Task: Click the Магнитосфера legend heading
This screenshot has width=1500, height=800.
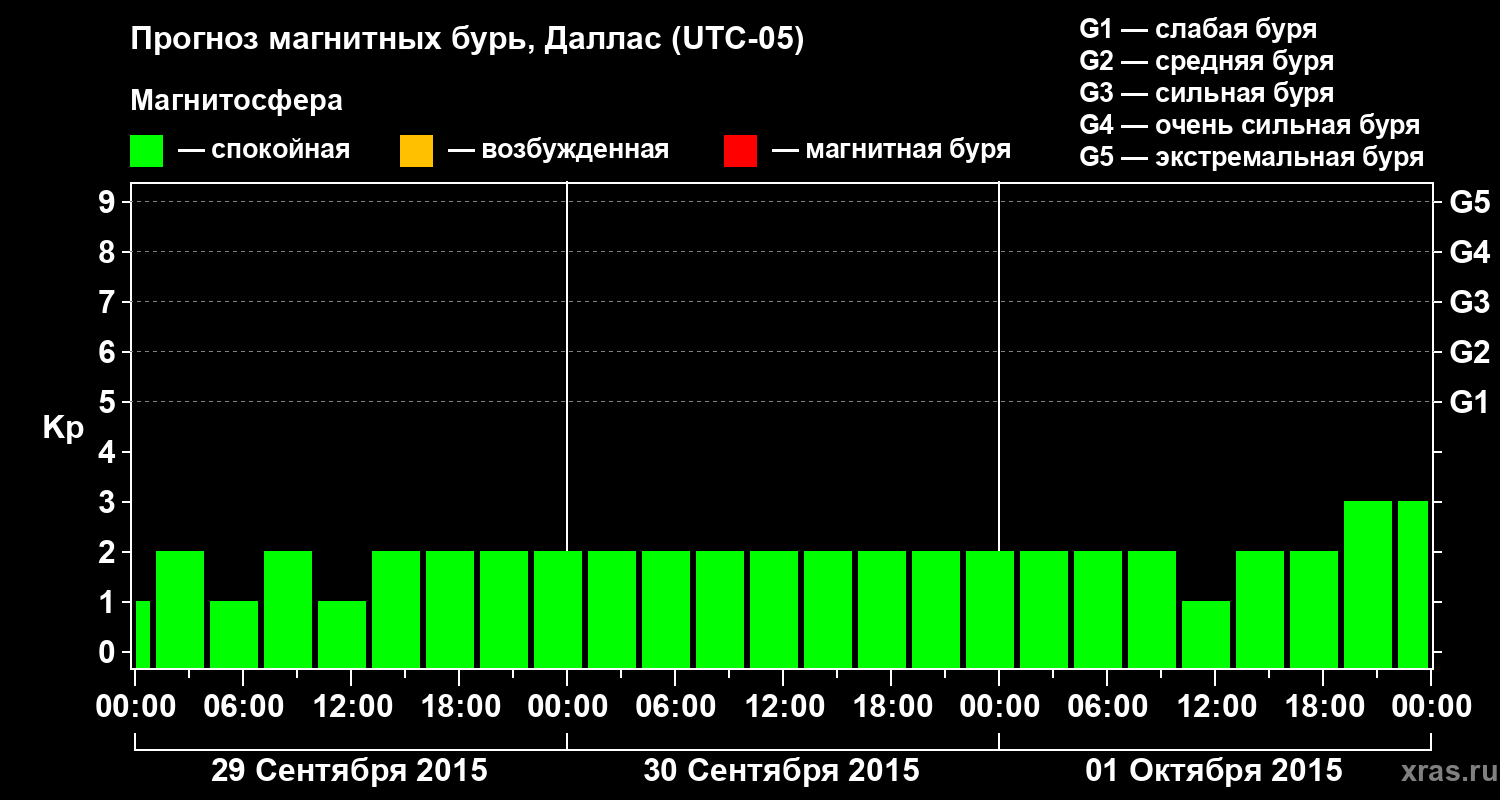Action: pyautogui.click(x=236, y=101)
